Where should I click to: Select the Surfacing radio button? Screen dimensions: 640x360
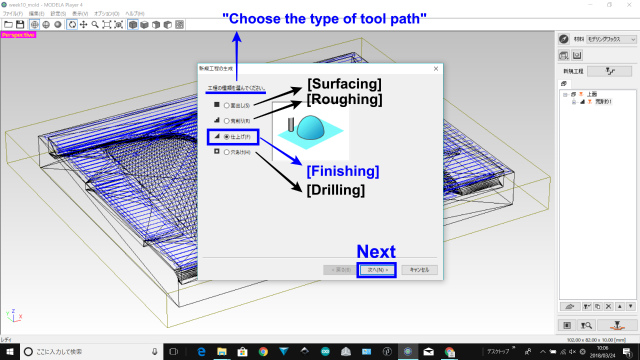pyautogui.click(x=227, y=105)
